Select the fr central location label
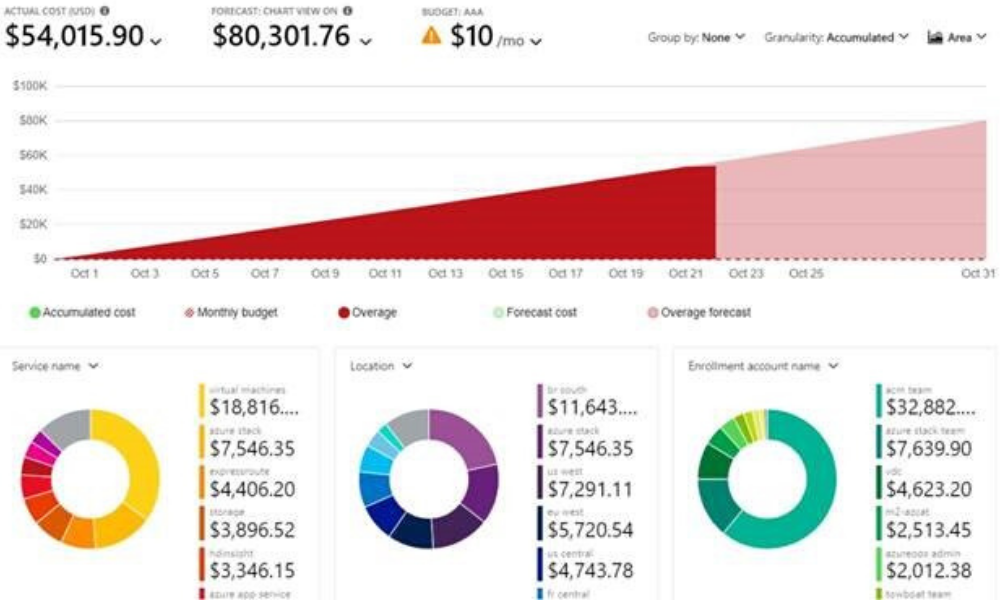The height and width of the screenshot is (600, 1000). pos(568,594)
